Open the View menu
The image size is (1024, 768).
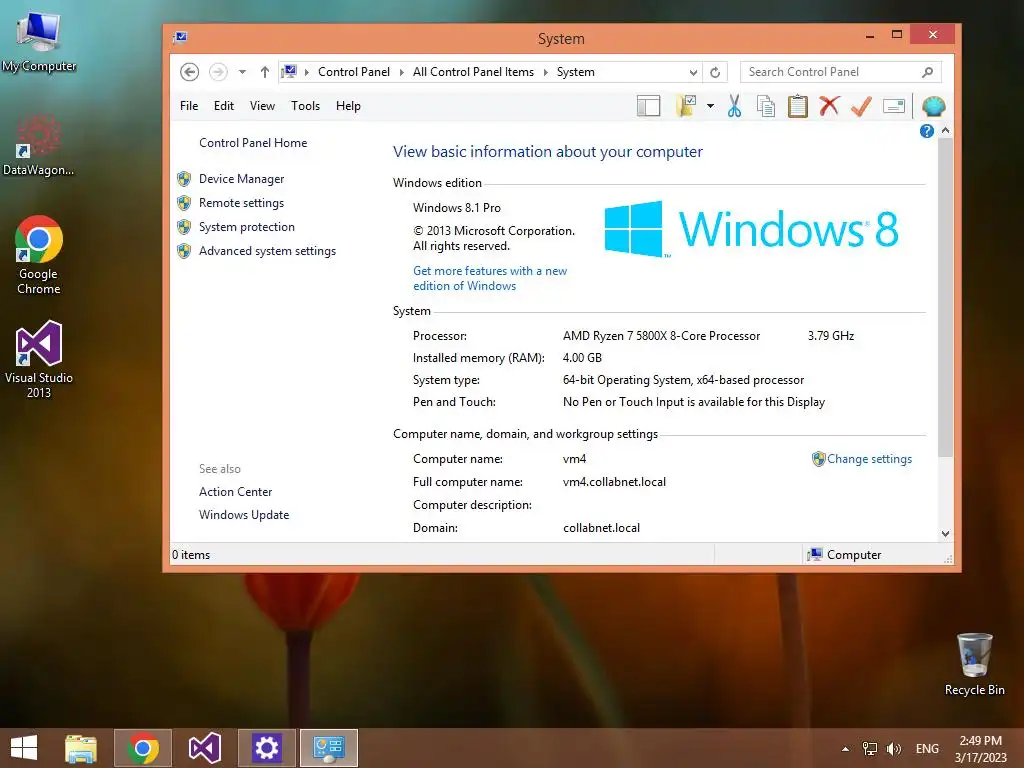tap(262, 106)
